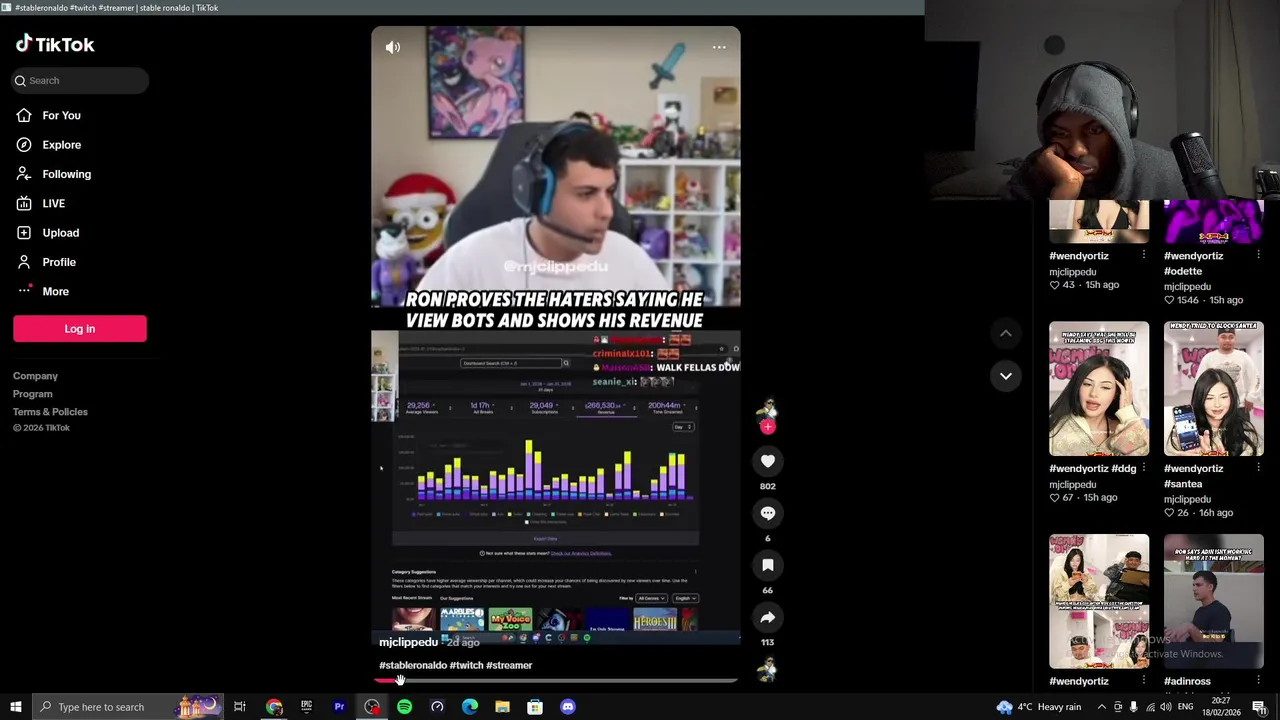
Task: Open the Upload page
Action: (x=60, y=233)
